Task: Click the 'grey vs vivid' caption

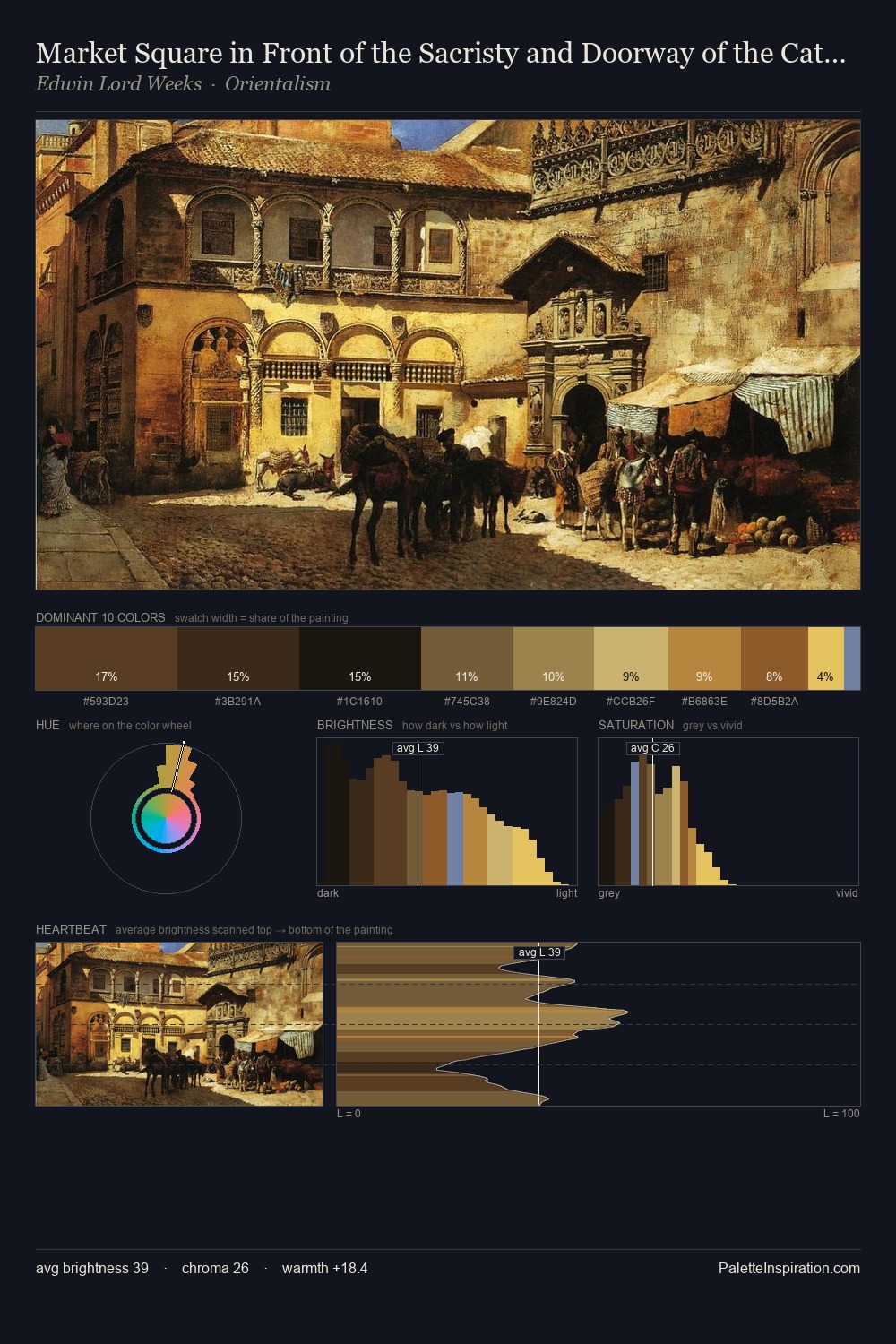Action: [712, 726]
